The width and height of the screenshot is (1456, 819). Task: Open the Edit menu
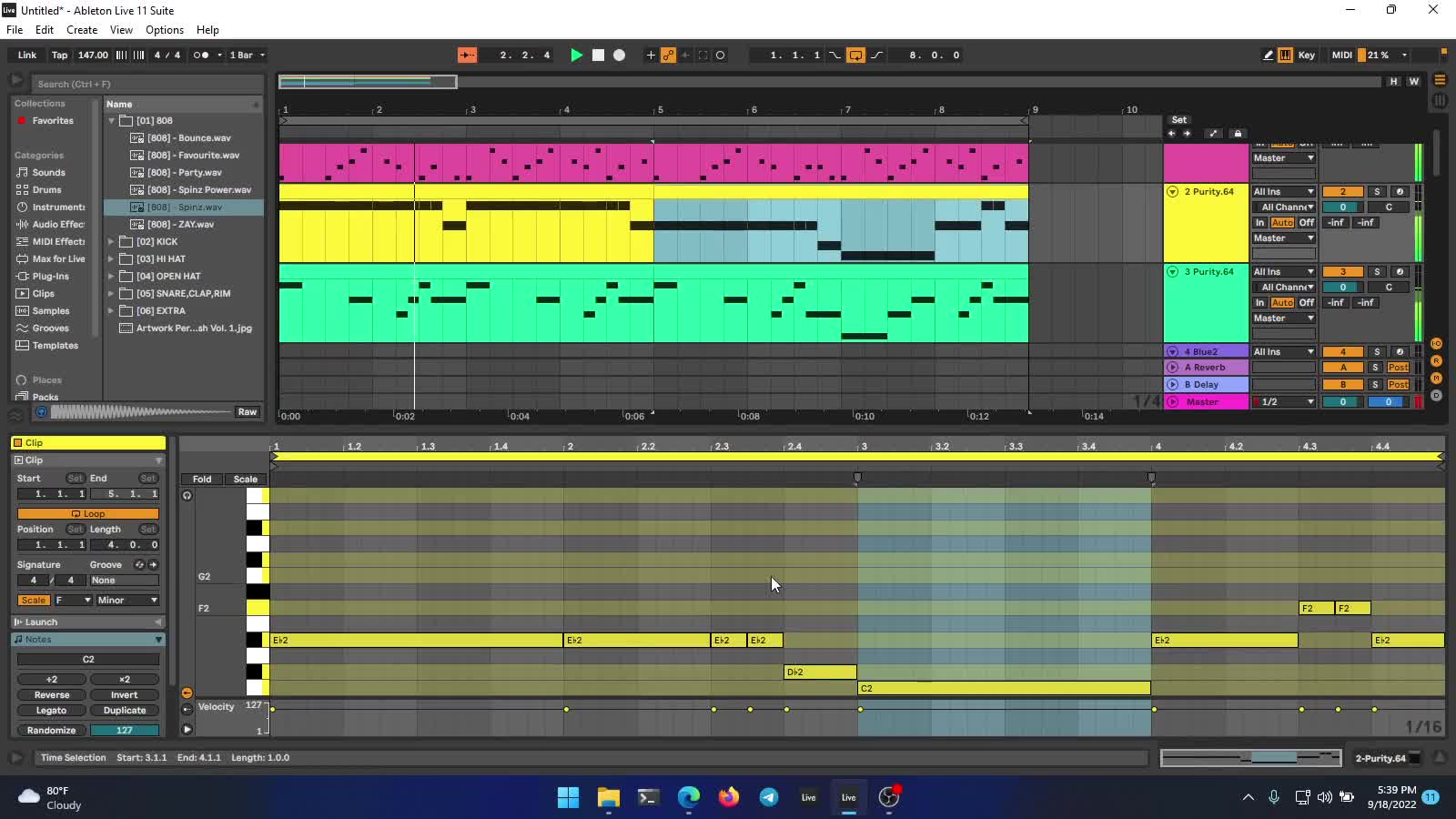45,30
